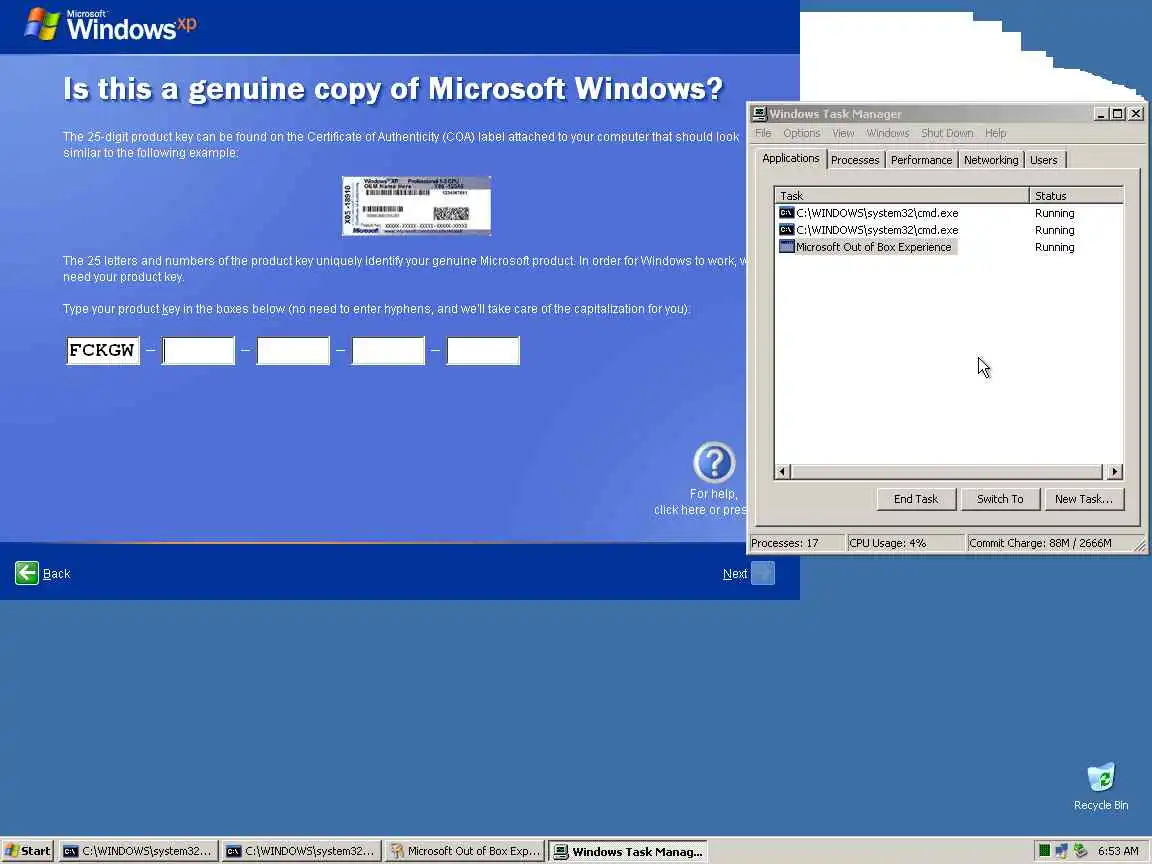Select the Applications tab

(791, 158)
